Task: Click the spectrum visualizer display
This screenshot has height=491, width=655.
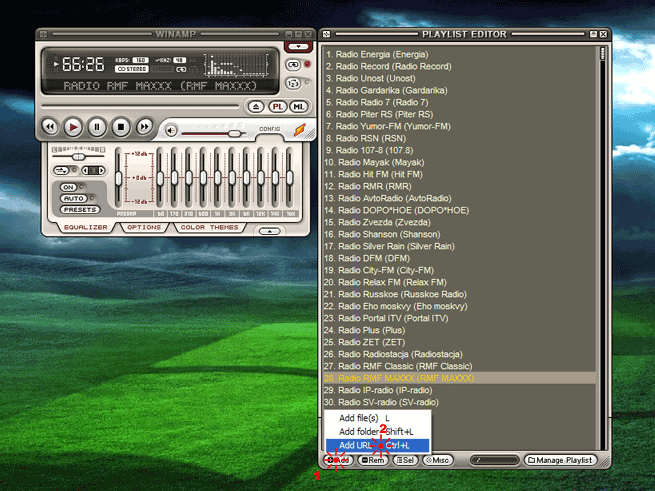Action: [236, 65]
